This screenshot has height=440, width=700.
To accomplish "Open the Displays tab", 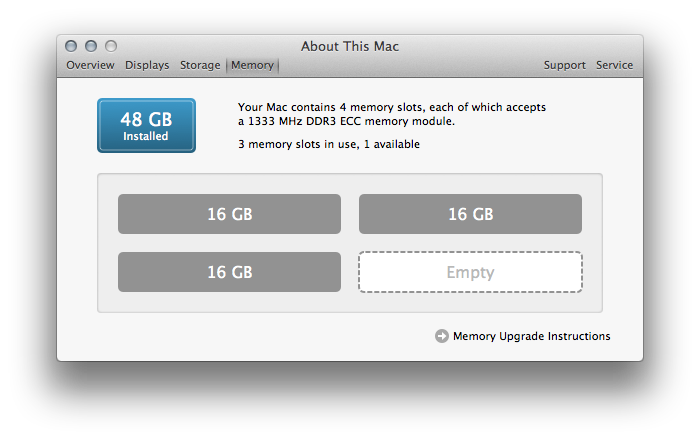I will [146, 65].
